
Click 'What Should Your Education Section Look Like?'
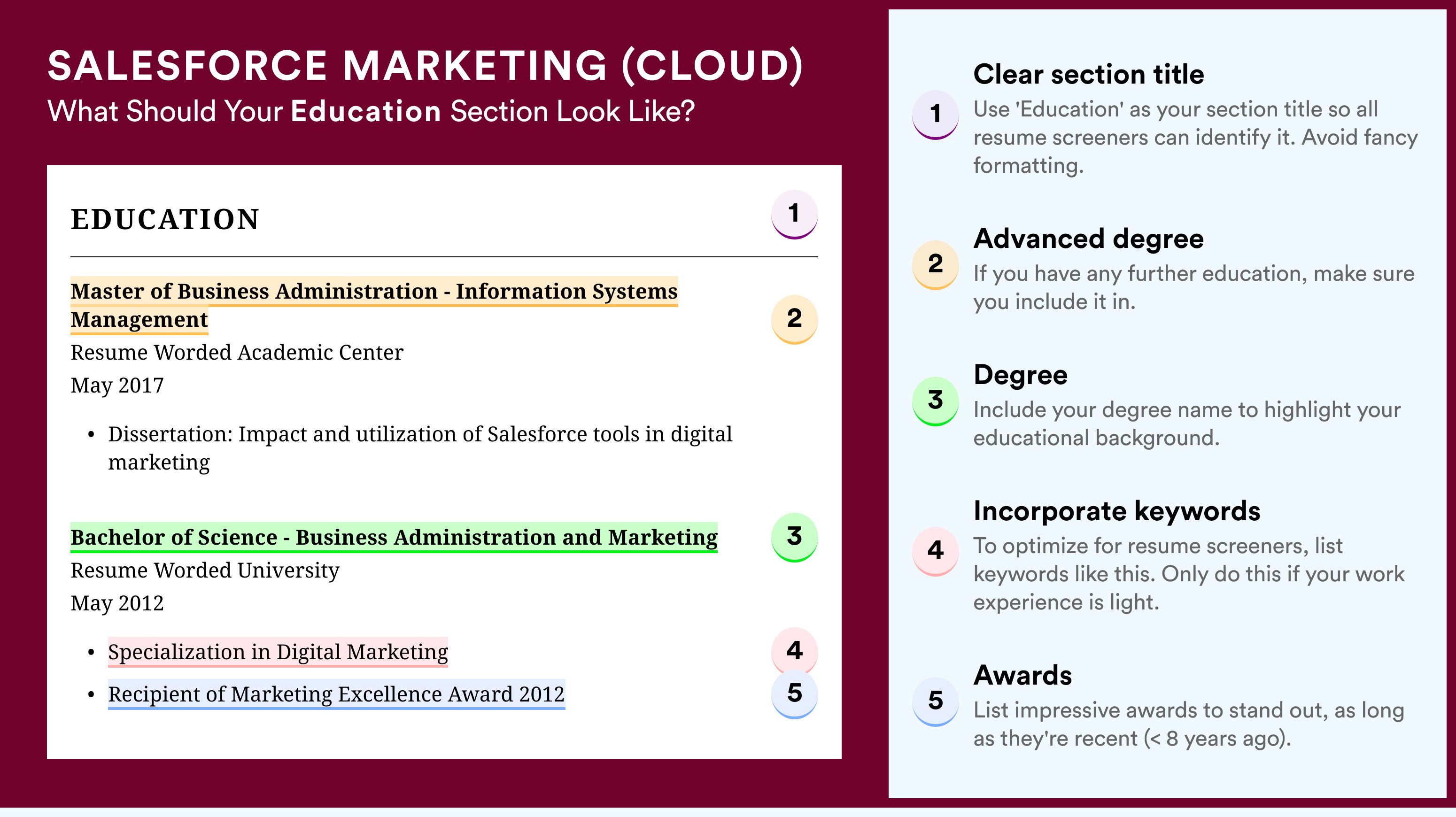click(x=372, y=111)
